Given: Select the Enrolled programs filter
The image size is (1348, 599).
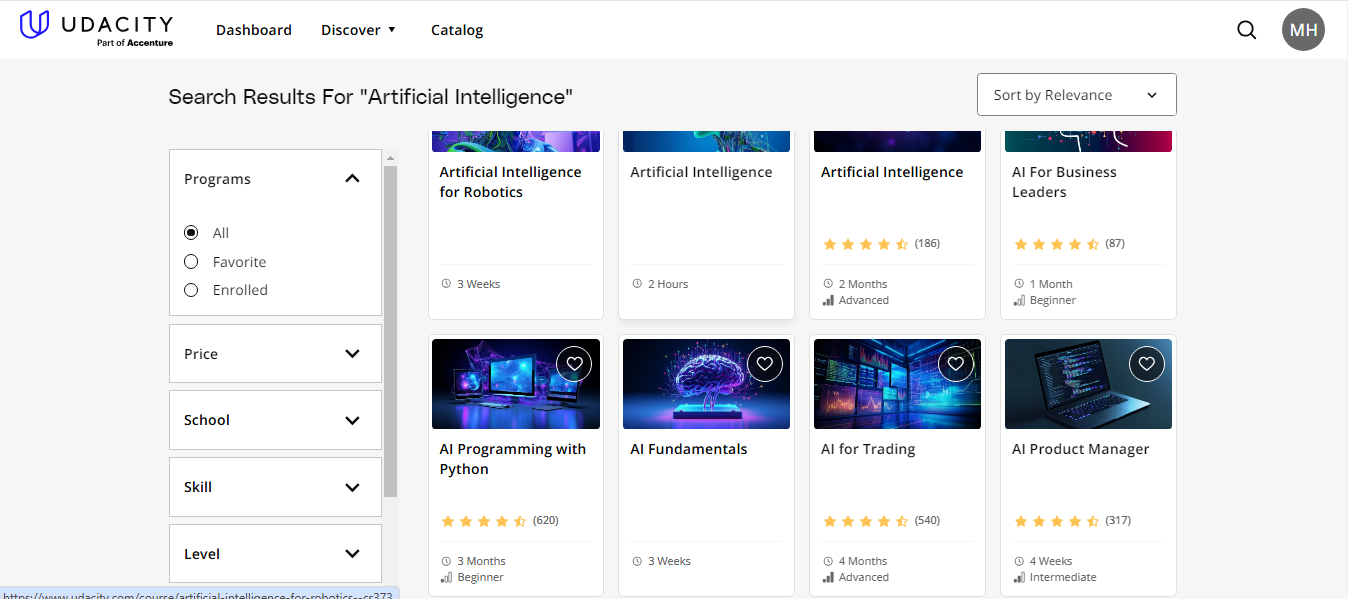Looking at the screenshot, I should tap(190, 290).
